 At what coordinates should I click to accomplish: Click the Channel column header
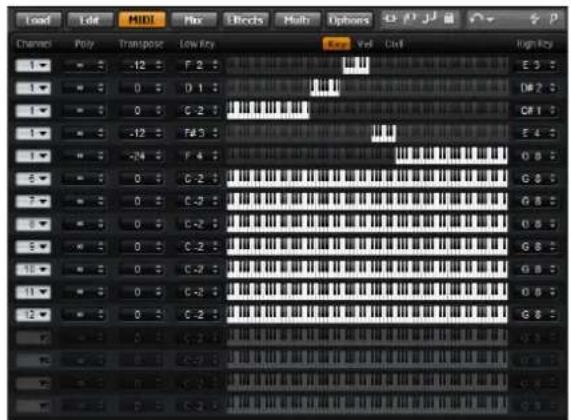pos(34,44)
